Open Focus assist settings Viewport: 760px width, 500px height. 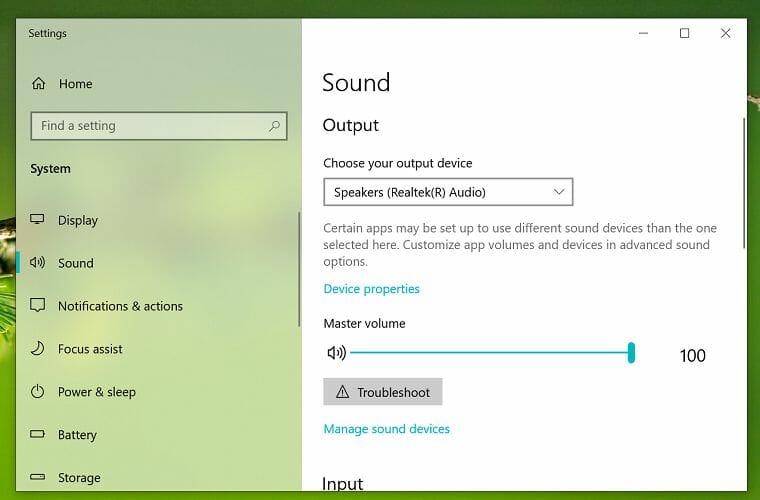click(x=158, y=349)
